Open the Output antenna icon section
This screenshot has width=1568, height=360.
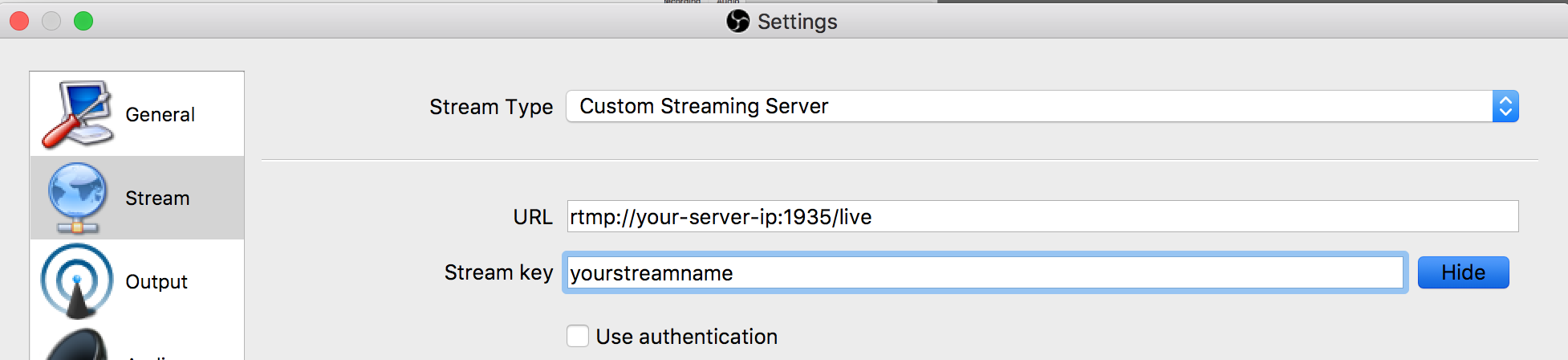[x=77, y=281]
